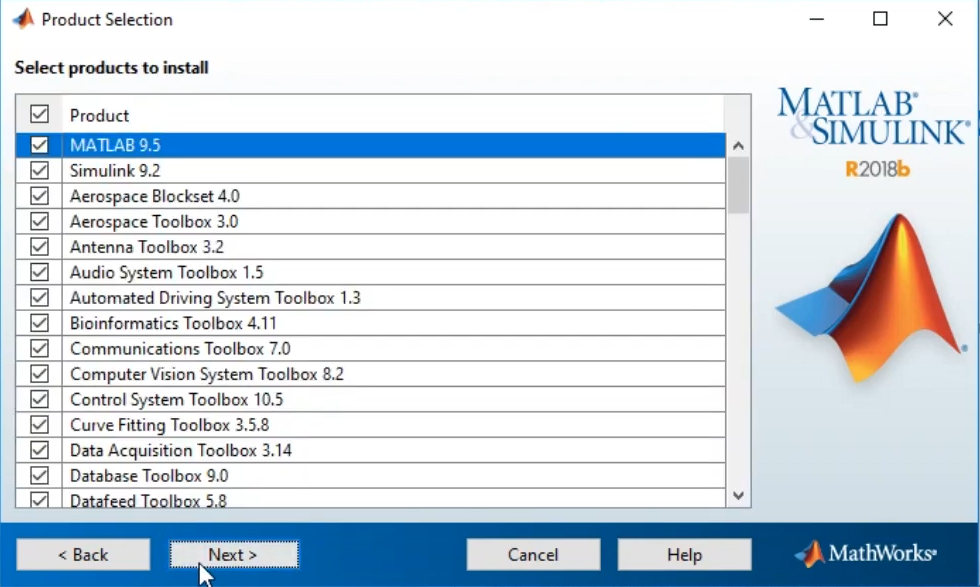Maximize the Product Selection window
This screenshot has height=587, width=980.
(880, 19)
